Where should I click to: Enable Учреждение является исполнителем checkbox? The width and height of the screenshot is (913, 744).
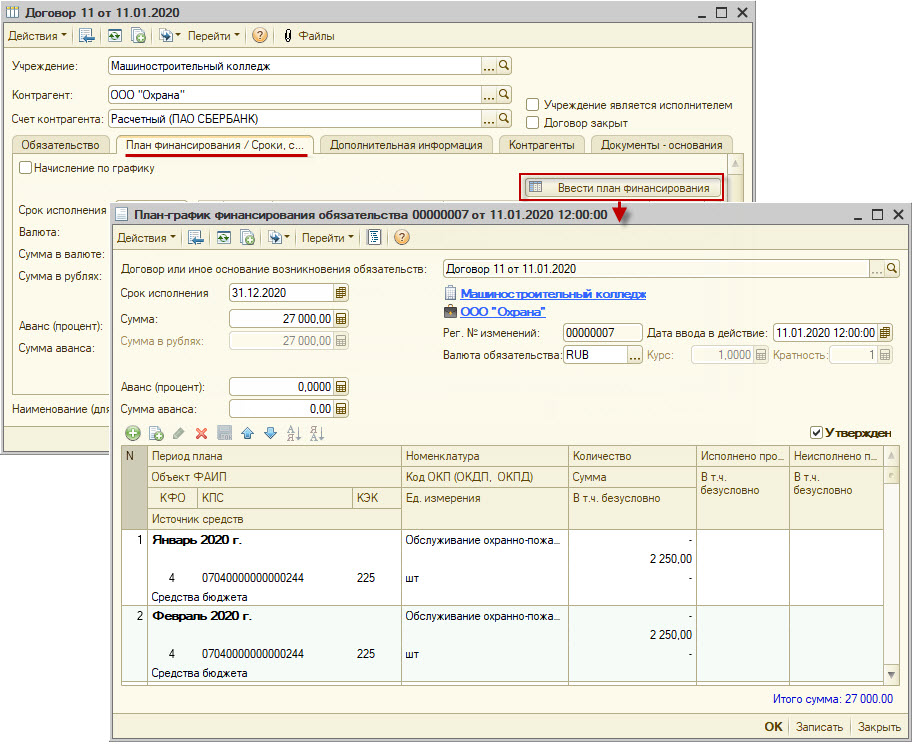[x=533, y=105]
